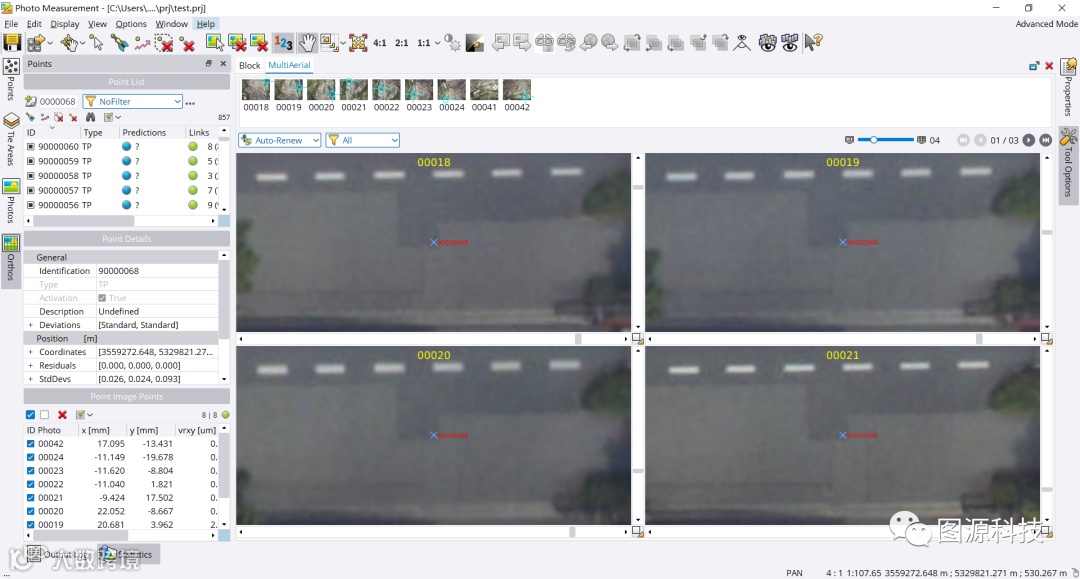Viewport: 1080px width, 579px height.
Task: Click the stereo viewpoint eye-triangle icon
Action: pyautogui.click(x=742, y=43)
